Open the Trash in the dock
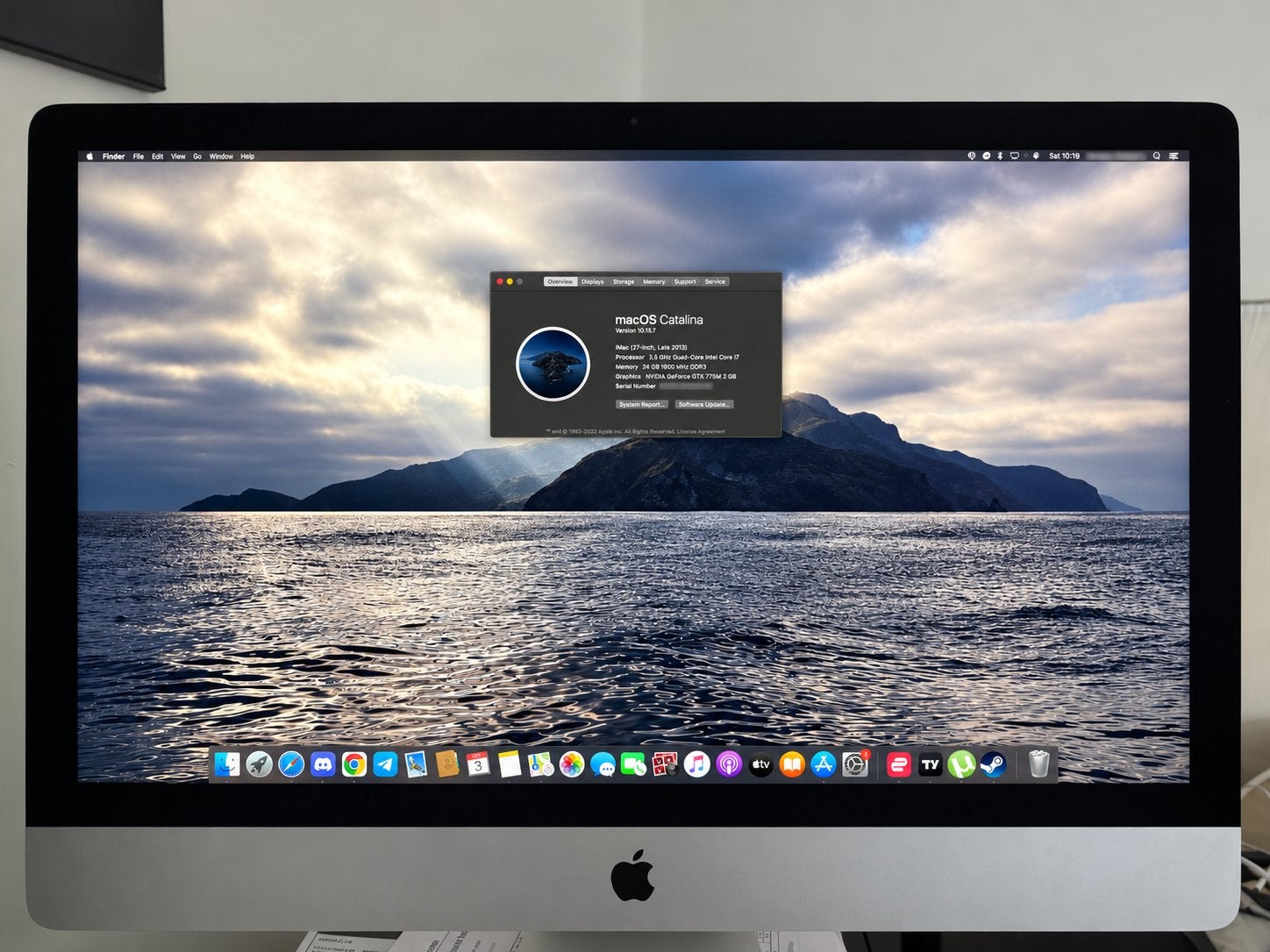 [x=1038, y=764]
